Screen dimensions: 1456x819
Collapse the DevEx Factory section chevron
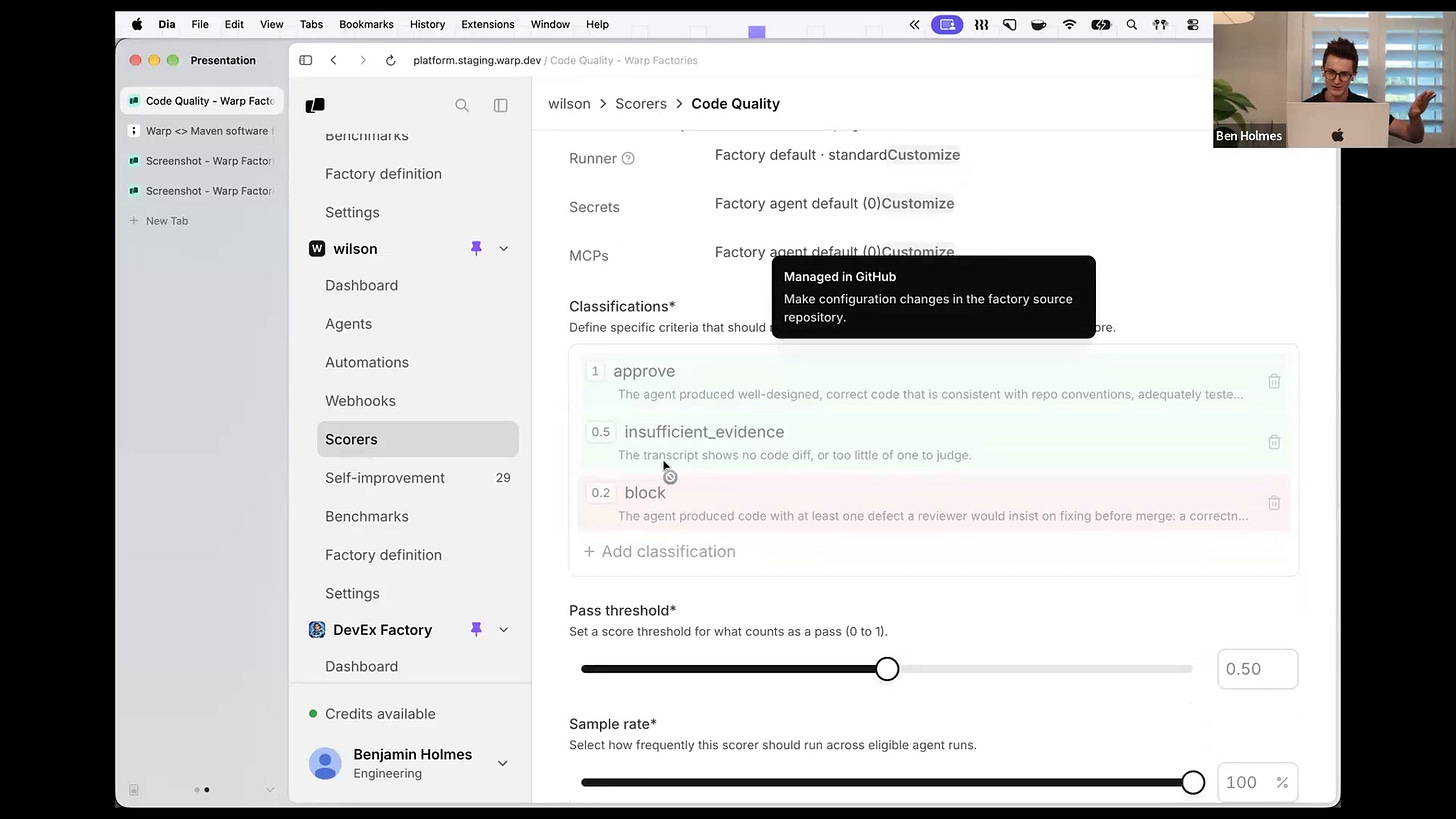click(503, 629)
